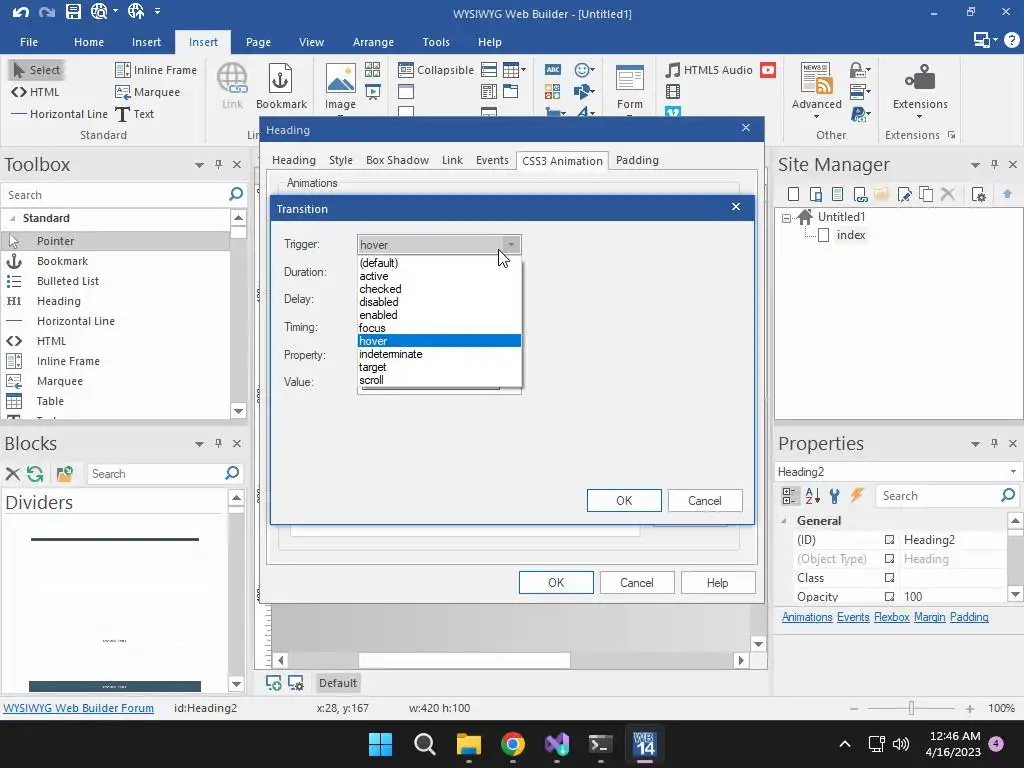1024x768 pixels.
Task: Switch to the Padding tab in Heading dialog
Action: click(x=637, y=160)
